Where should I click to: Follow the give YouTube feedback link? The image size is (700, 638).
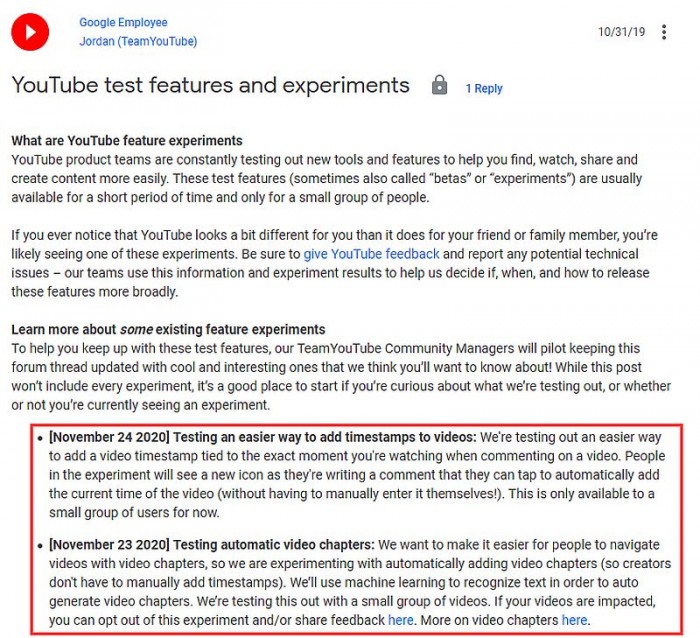(372, 254)
